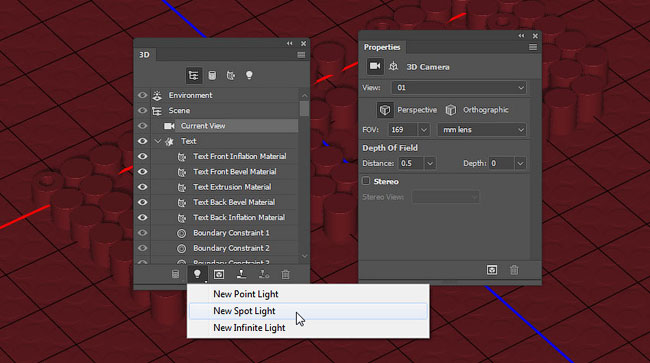Add new object to scene icon

[176, 274]
